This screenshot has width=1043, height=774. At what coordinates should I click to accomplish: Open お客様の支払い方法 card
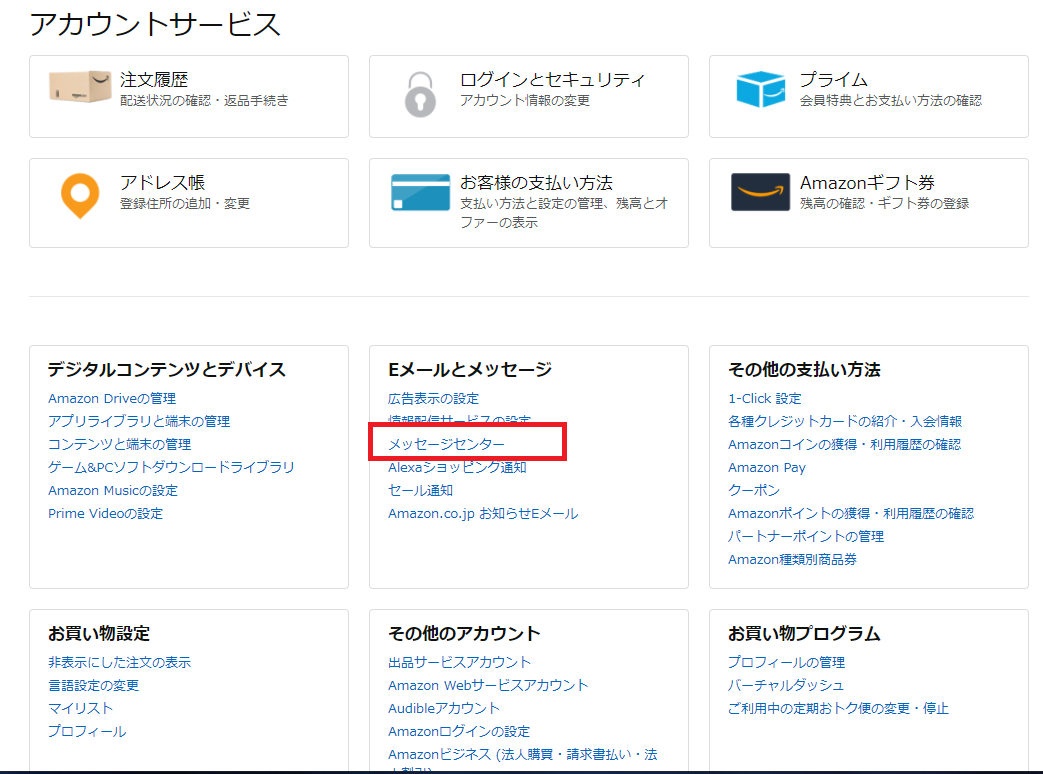coord(529,203)
